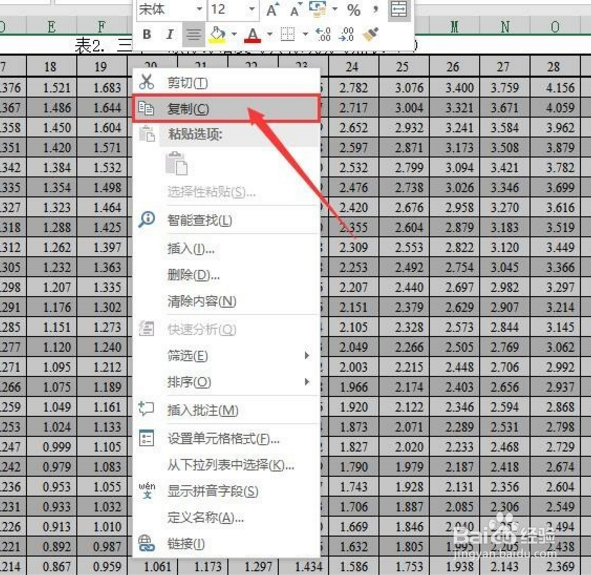Screen dimensions: 591x575
Task: Click the link globe icon
Action: point(146,543)
